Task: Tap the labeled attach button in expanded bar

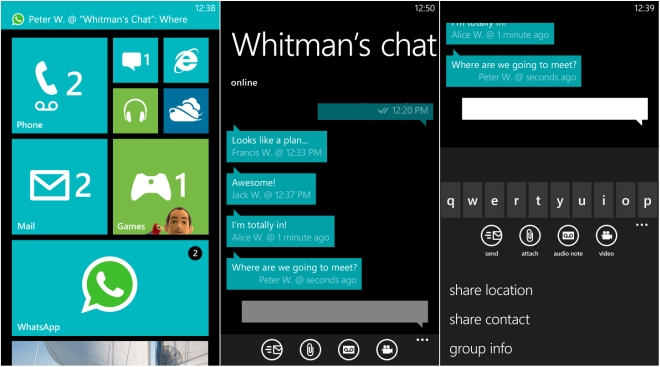Action: tap(530, 240)
